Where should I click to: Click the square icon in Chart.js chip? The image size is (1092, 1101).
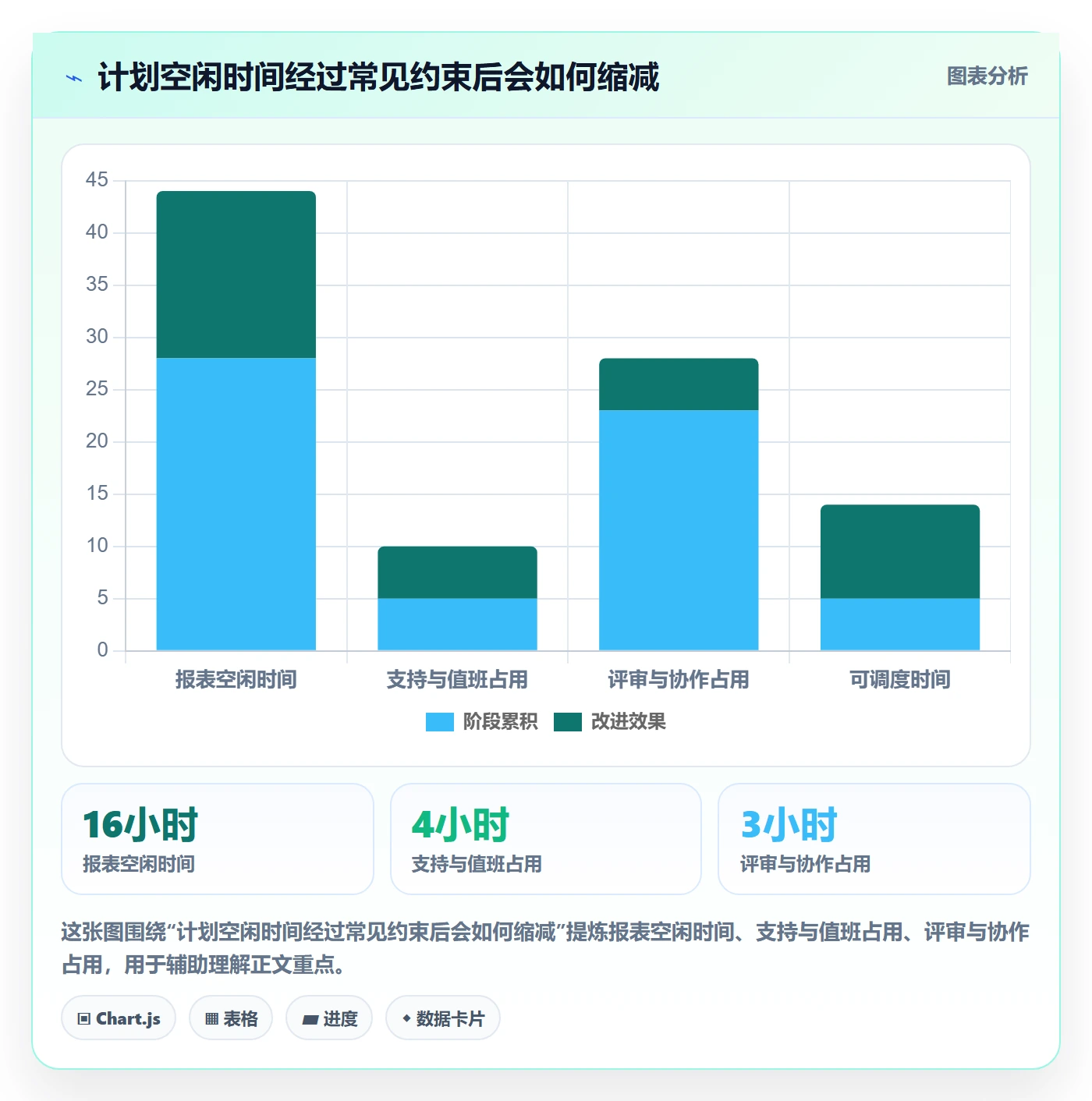click(x=84, y=1019)
